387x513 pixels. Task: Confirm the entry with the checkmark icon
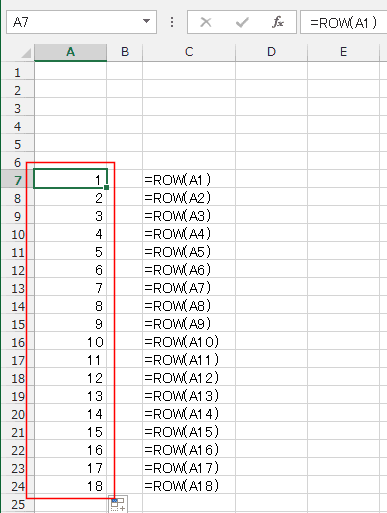tap(242, 22)
